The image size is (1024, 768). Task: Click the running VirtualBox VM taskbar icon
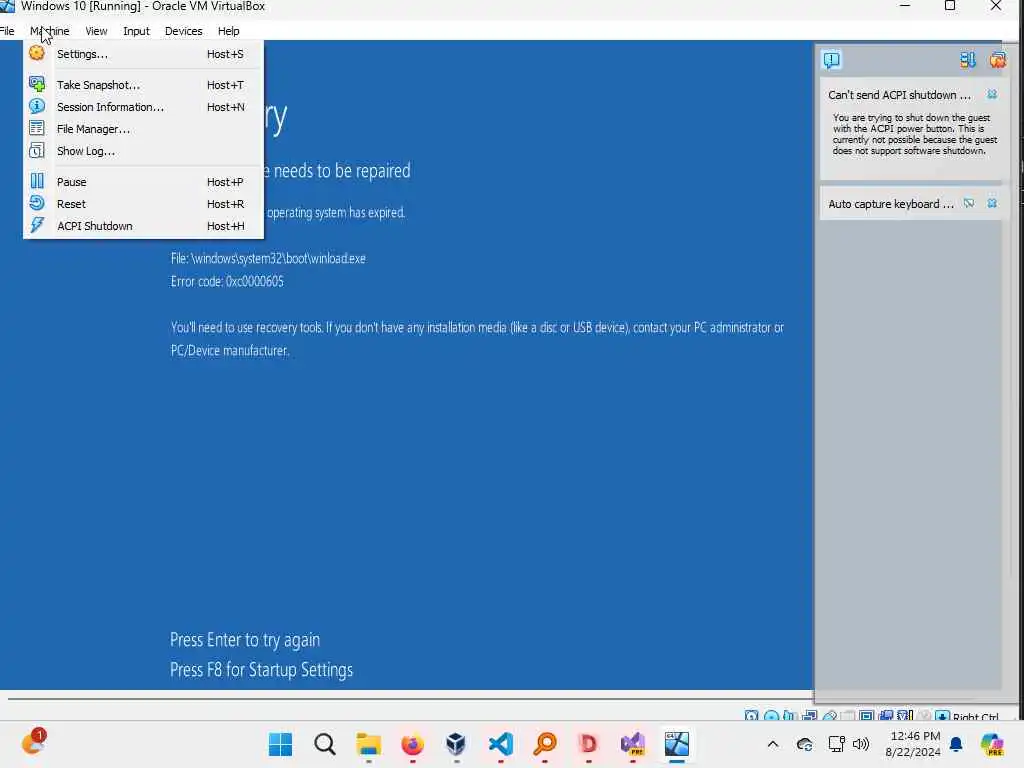[x=677, y=744]
